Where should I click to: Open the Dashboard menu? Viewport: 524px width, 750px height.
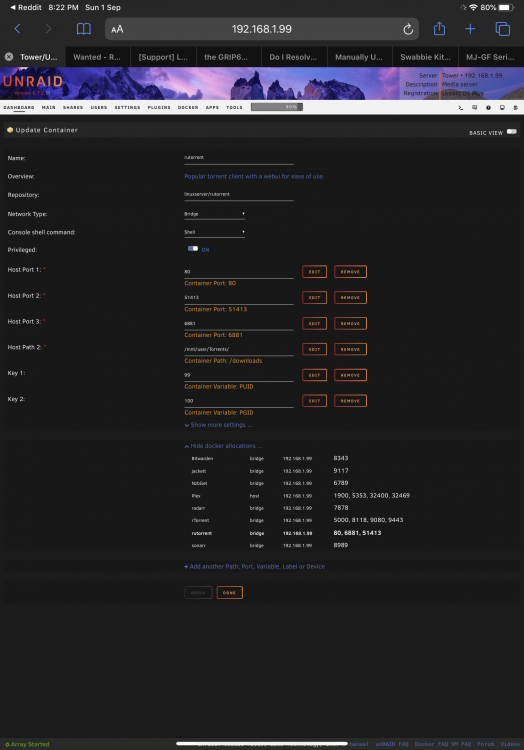pos(19,108)
